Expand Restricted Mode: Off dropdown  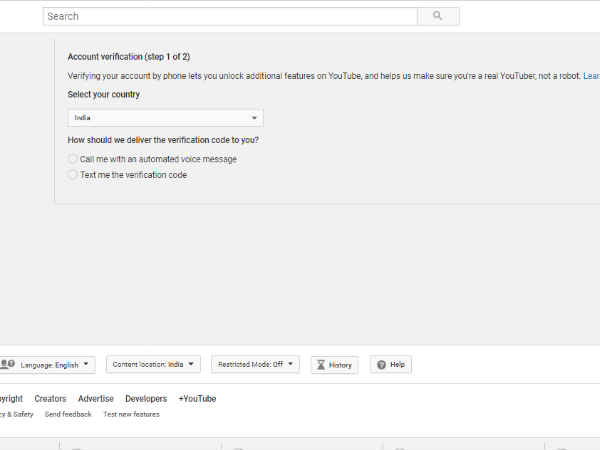255,365
